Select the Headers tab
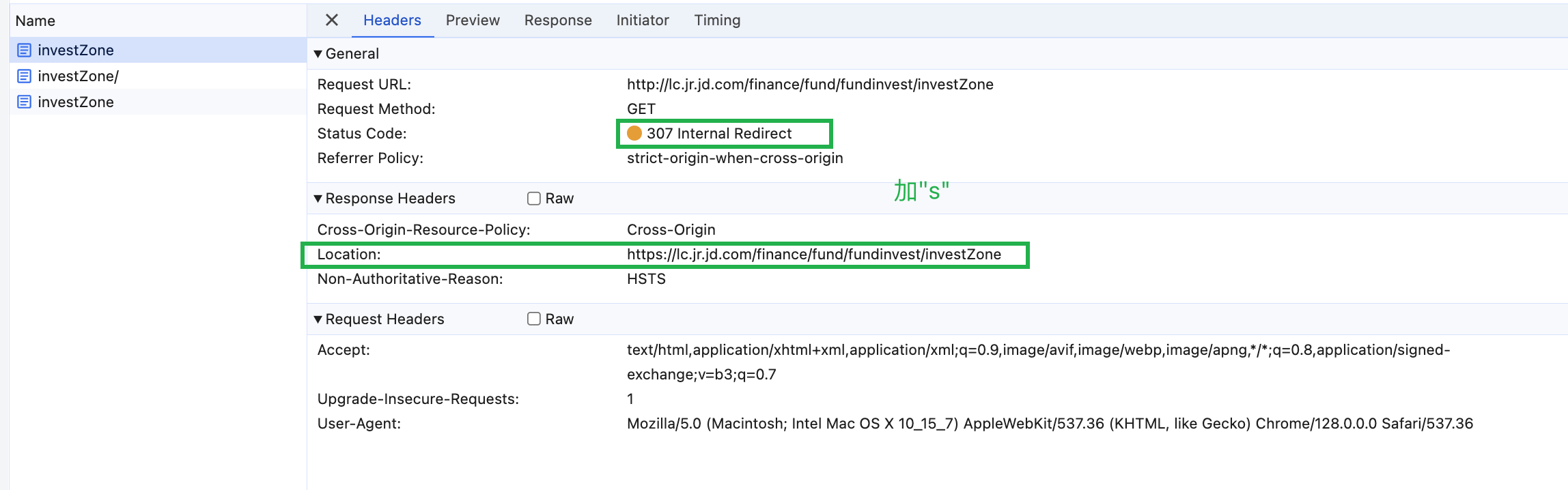Image resolution: width=1568 pixels, height=490 pixels. pyautogui.click(x=392, y=20)
